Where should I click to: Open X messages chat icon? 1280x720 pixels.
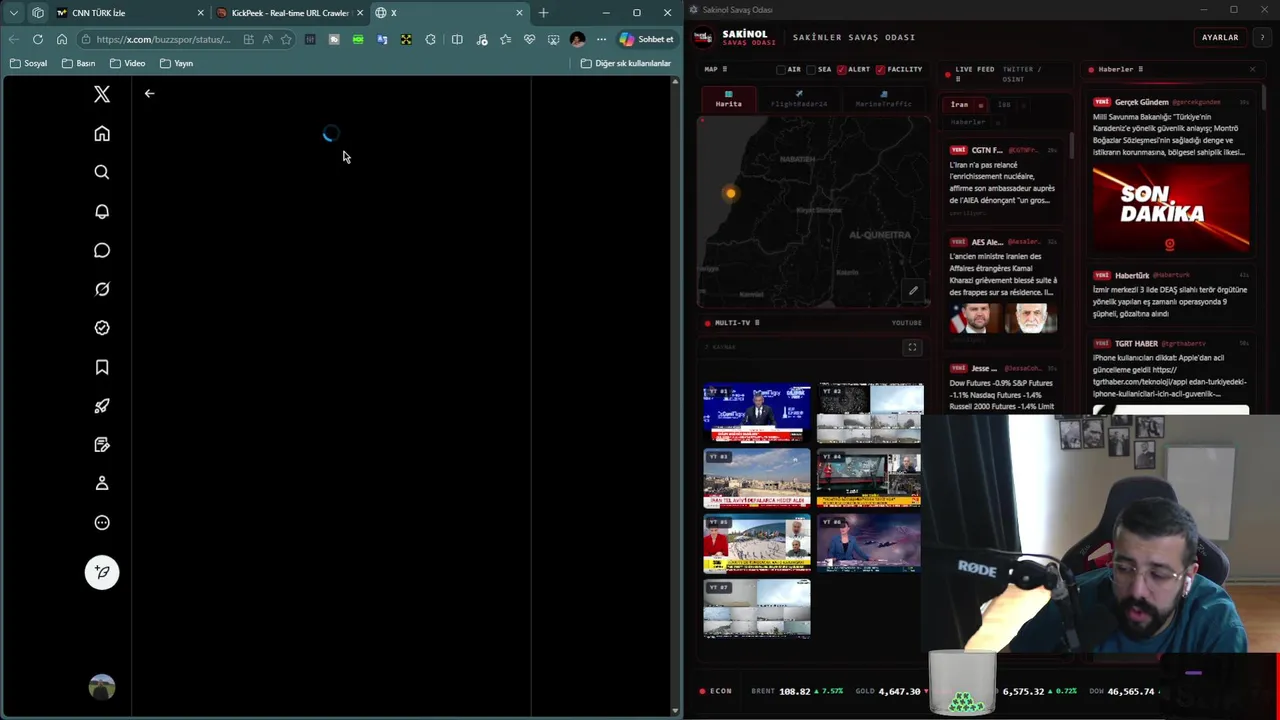[x=102, y=250]
